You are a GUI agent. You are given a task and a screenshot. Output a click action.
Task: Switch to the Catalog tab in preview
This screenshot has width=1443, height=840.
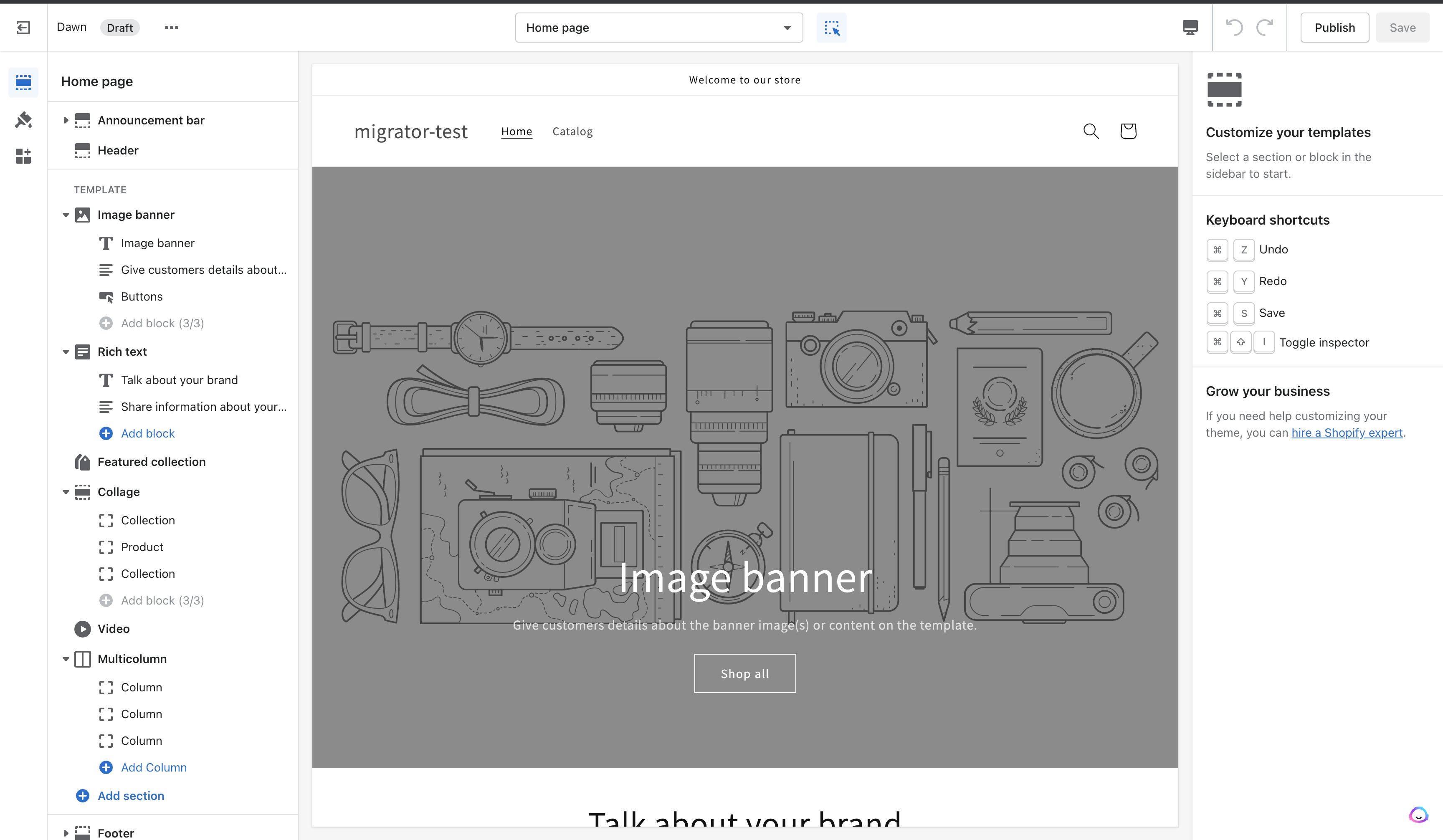pos(572,131)
